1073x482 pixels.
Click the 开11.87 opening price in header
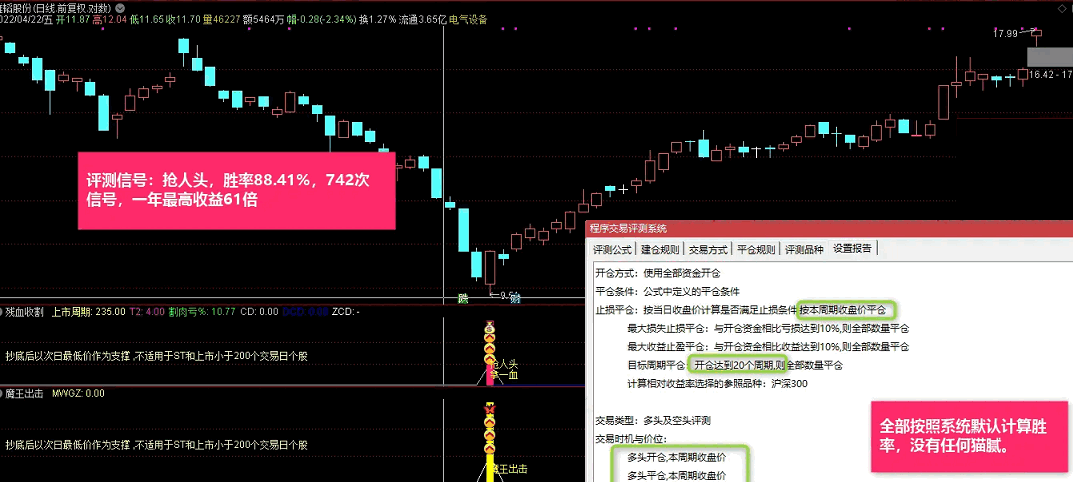click(x=73, y=19)
